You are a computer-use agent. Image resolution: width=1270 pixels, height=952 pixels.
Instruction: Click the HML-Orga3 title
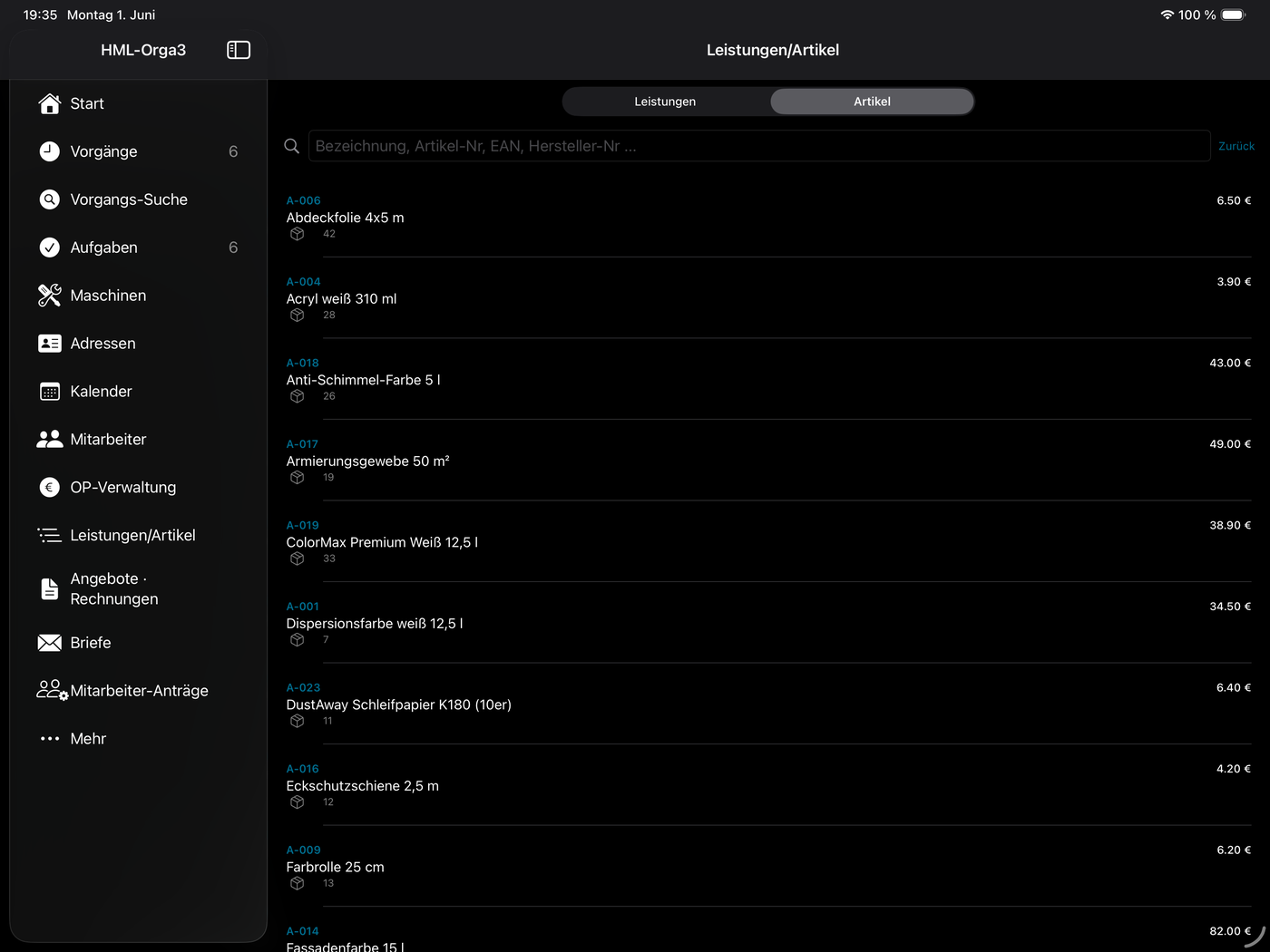click(143, 50)
